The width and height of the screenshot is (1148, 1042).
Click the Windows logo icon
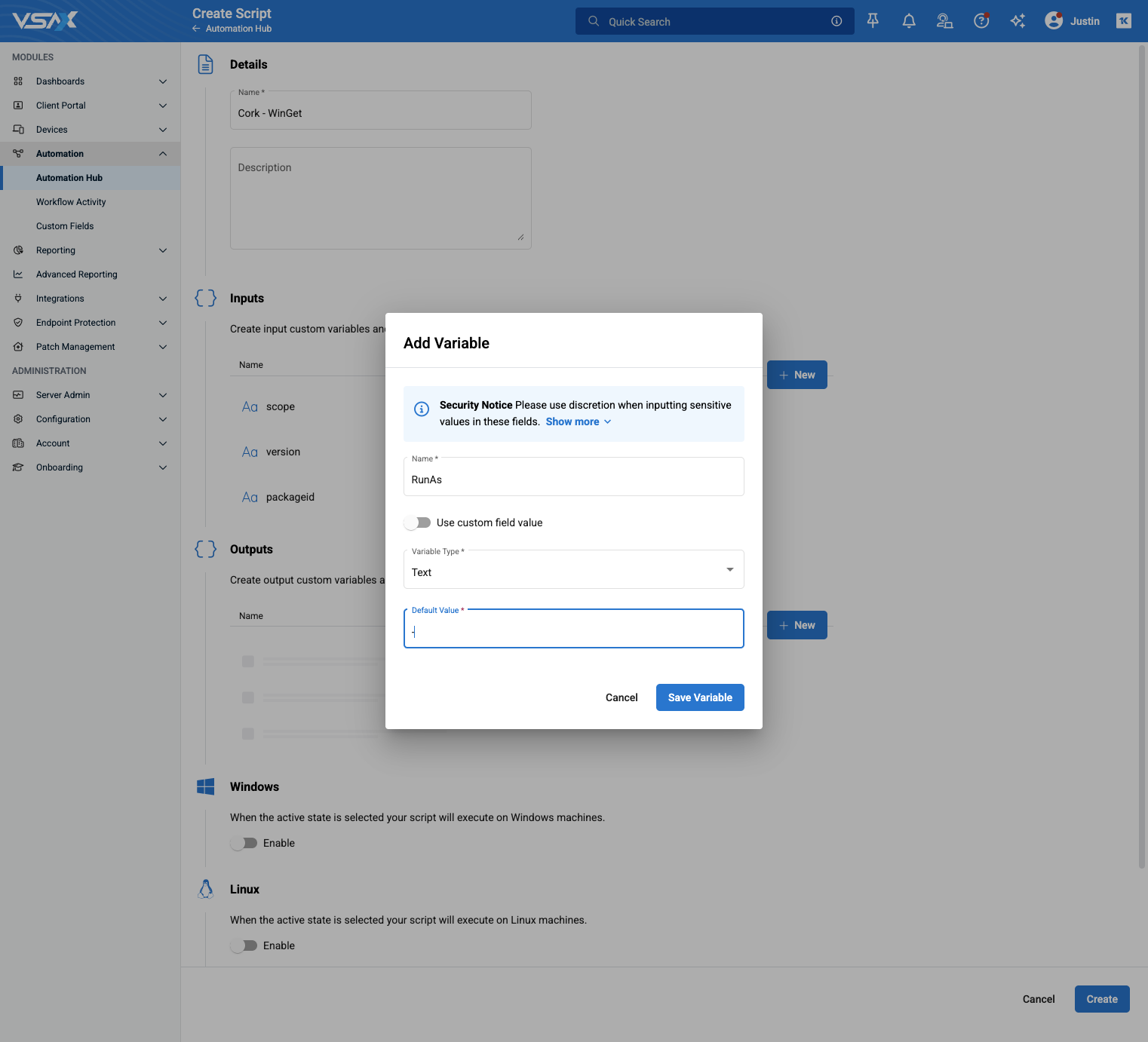(x=205, y=786)
